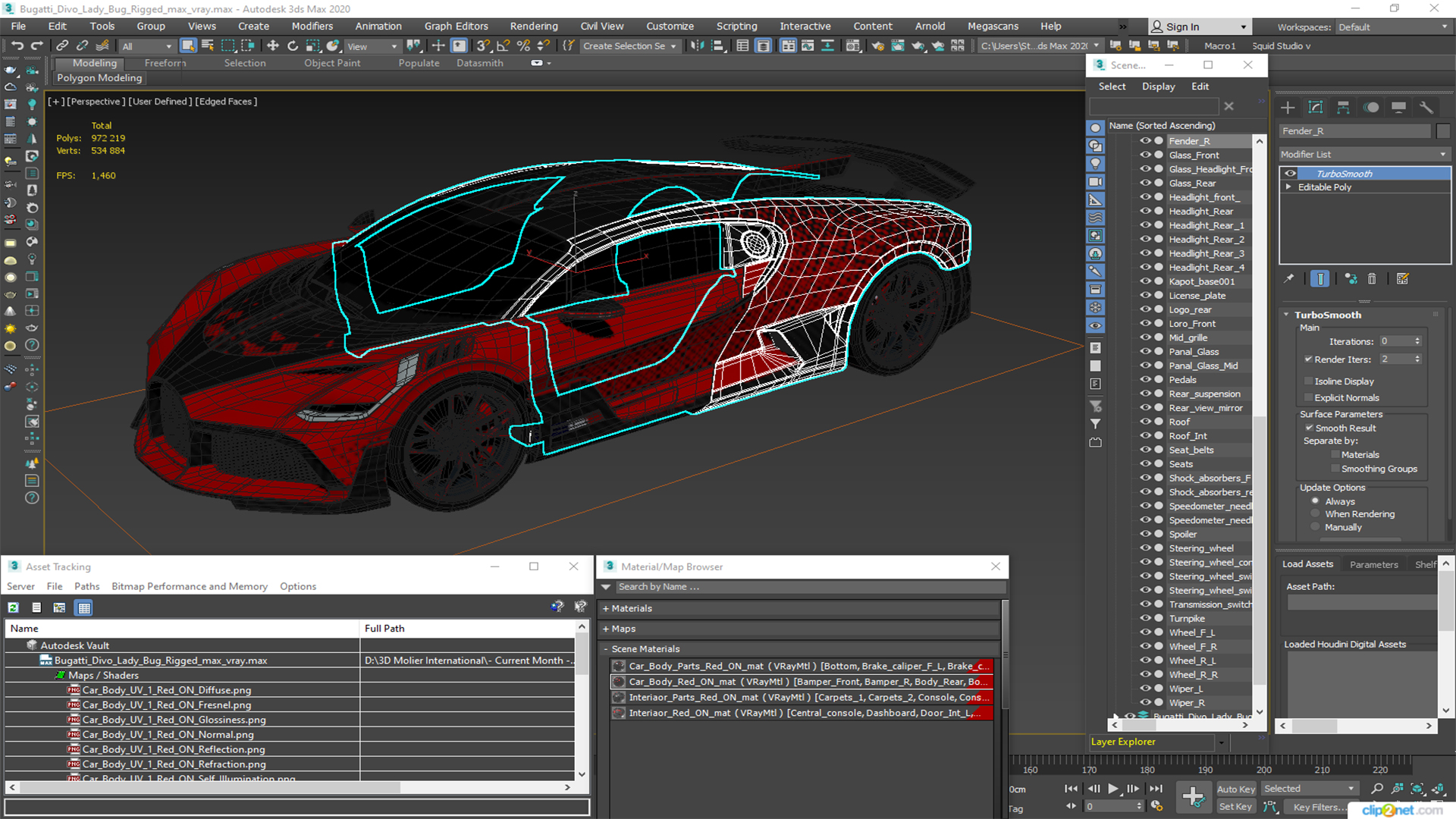The width and height of the screenshot is (1456, 819).
Task: Hide Glass_Front with its eye icon
Action: point(1145,155)
